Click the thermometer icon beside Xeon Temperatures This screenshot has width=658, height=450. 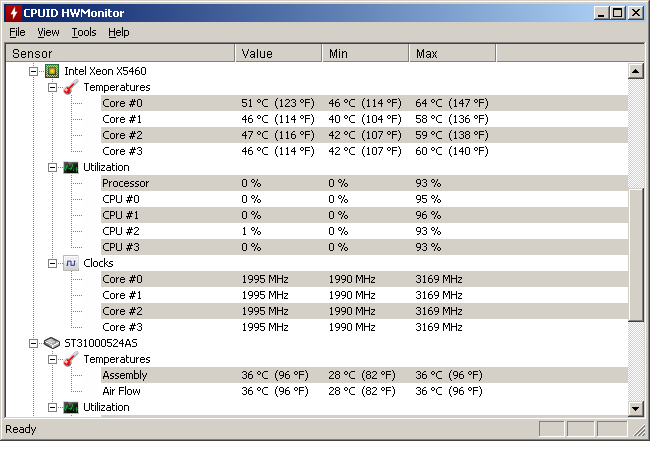coord(70,87)
